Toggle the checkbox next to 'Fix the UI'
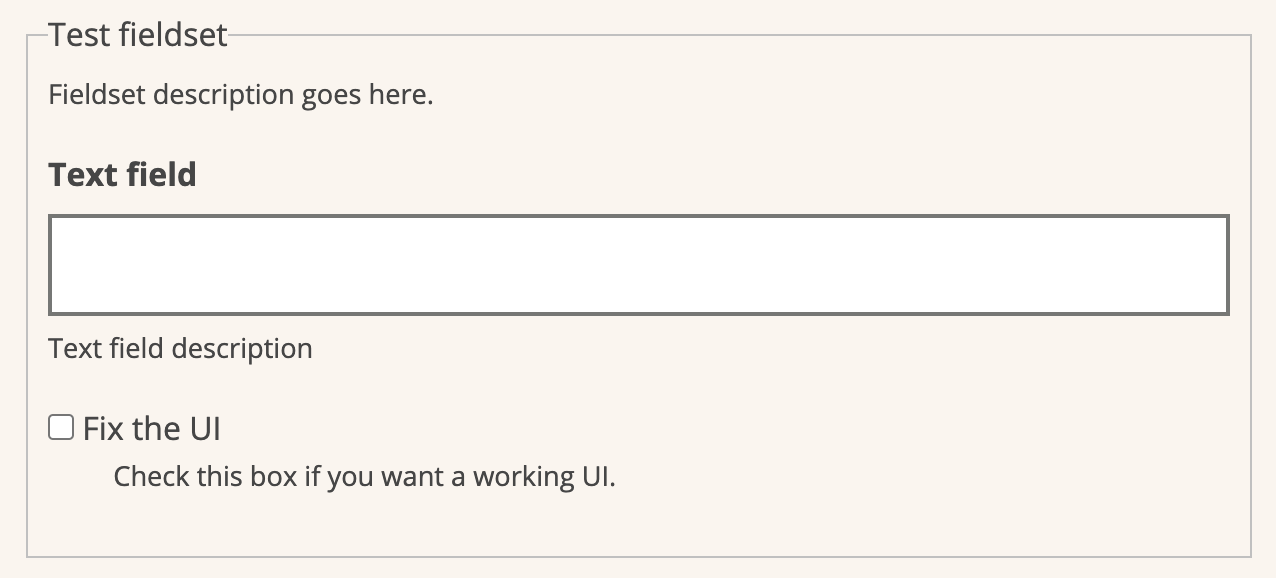Viewport: 1276px width, 578px height. click(x=61, y=428)
